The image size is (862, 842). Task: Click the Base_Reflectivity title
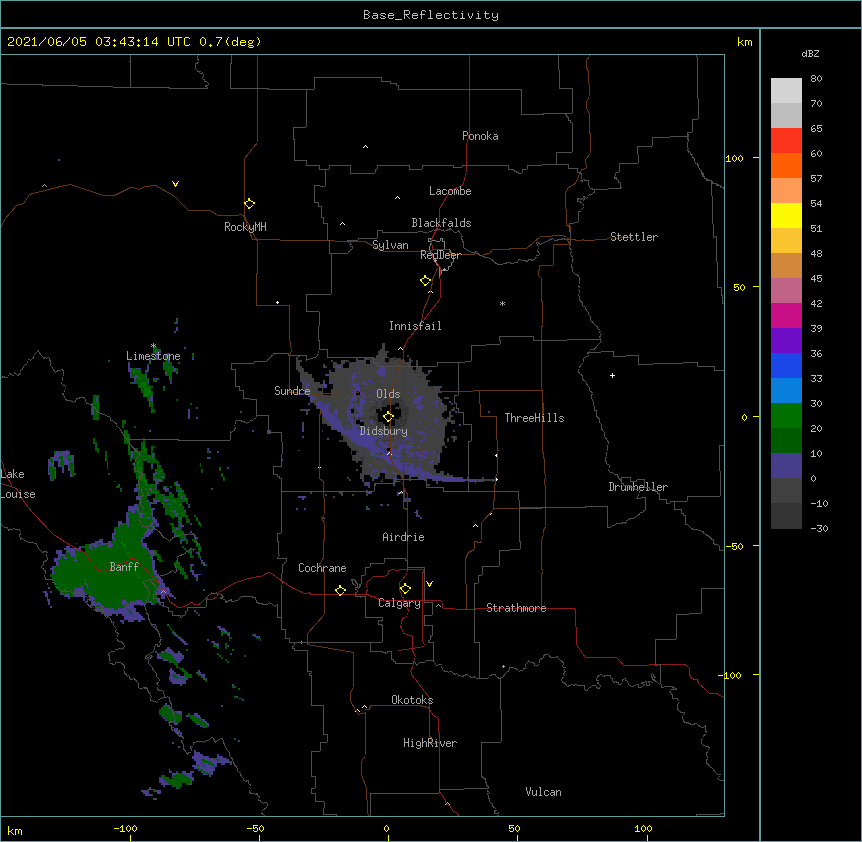[x=431, y=15]
